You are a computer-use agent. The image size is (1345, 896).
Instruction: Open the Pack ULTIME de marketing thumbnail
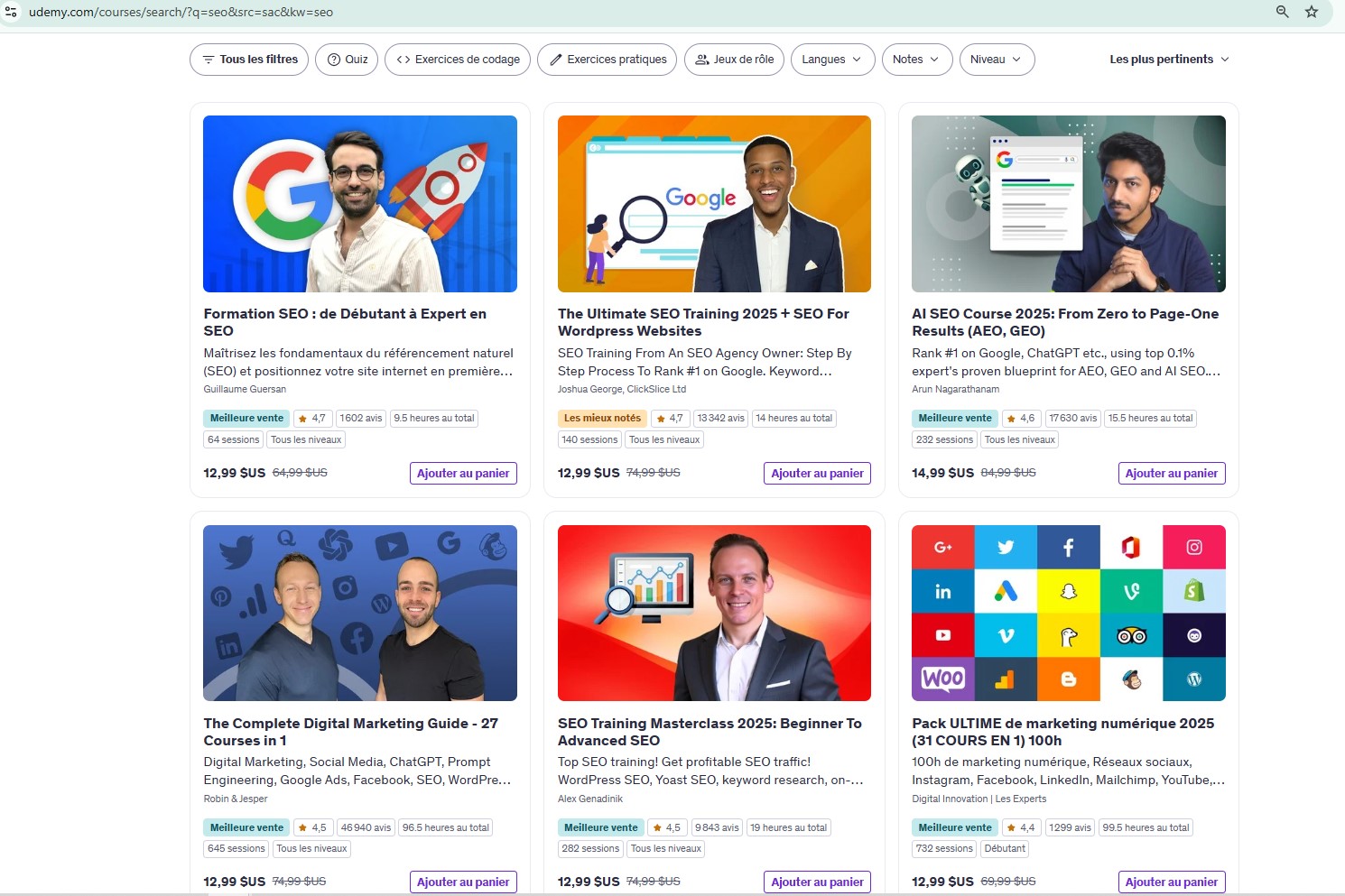pos(1069,614)
